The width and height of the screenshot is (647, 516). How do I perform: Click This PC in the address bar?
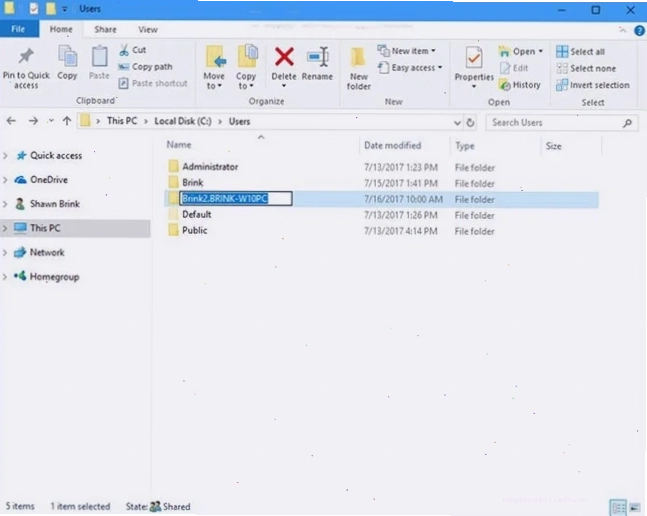(x=122, y=121)
